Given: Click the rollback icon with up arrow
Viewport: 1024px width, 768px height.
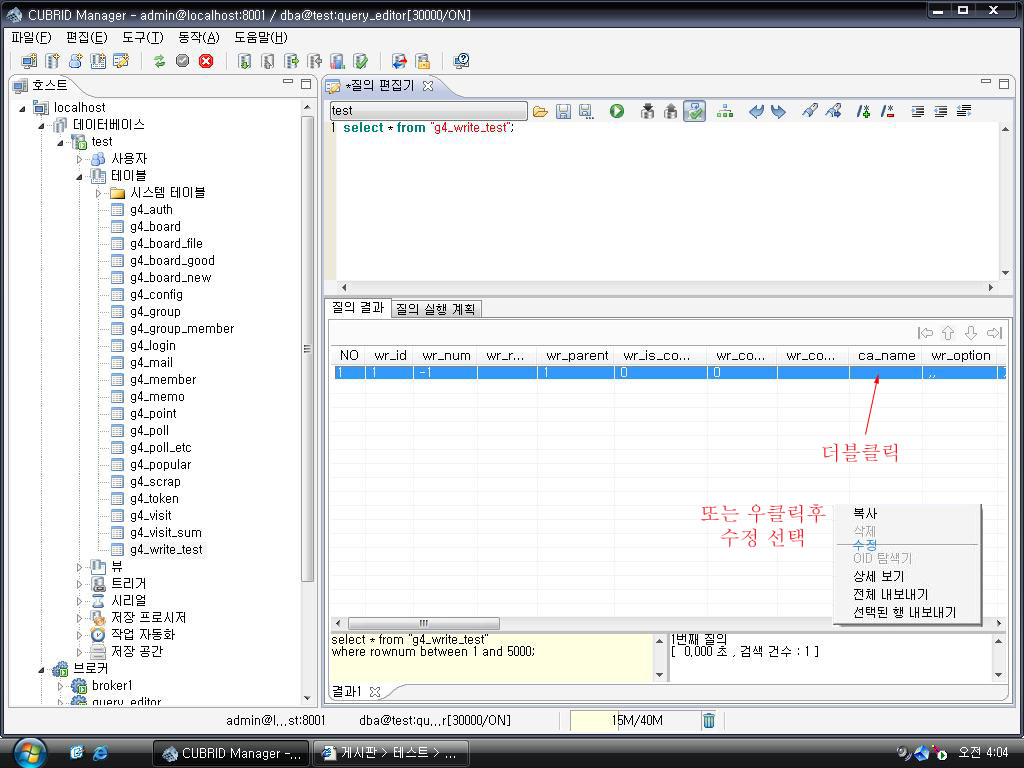Looking at the screenshot, I should tap(670, 111).
